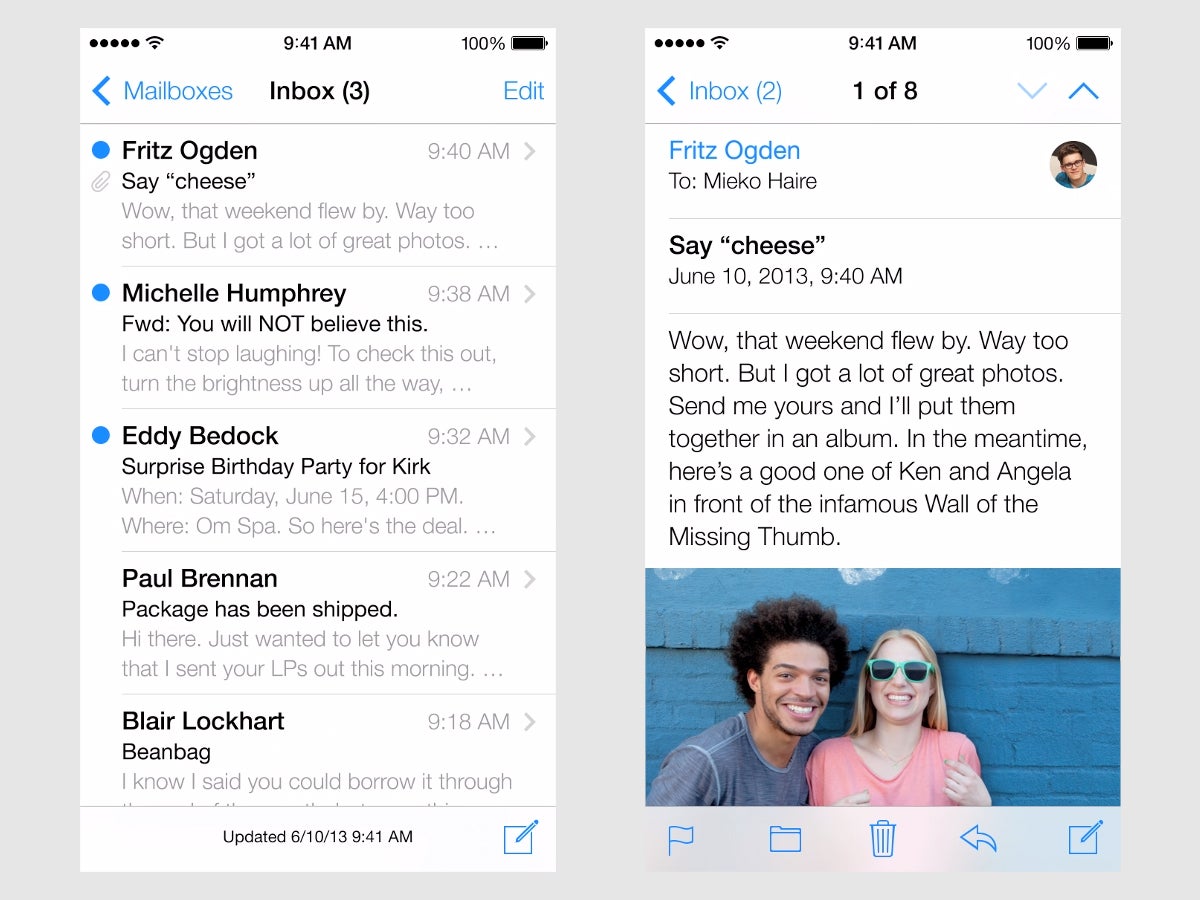The image size is (1200, 900).
Task: Tap Fritz Ogden's contact photo
Action: [x=1073, y=165]
